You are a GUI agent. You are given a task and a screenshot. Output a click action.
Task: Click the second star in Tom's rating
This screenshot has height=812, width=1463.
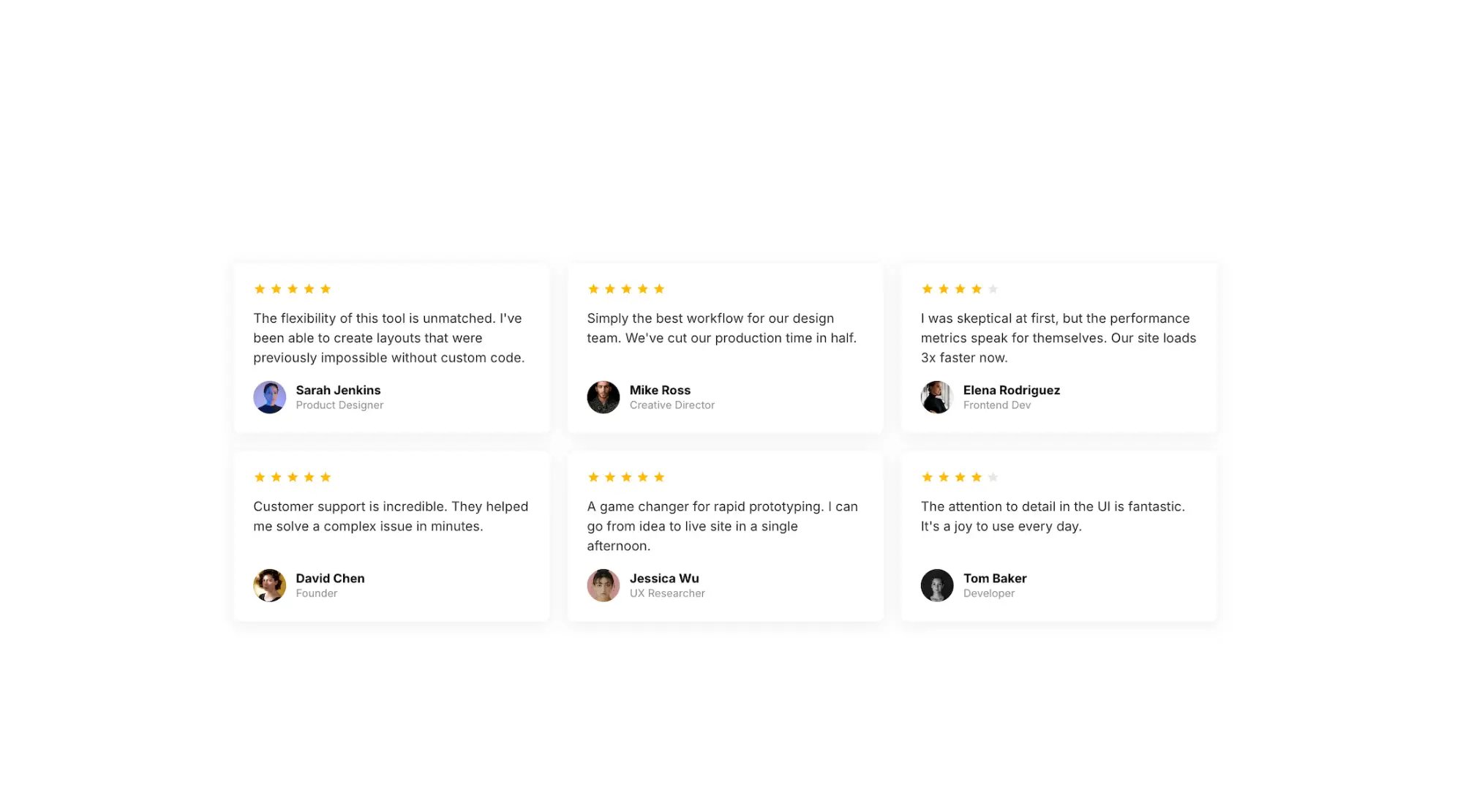(x=944, y=477)
